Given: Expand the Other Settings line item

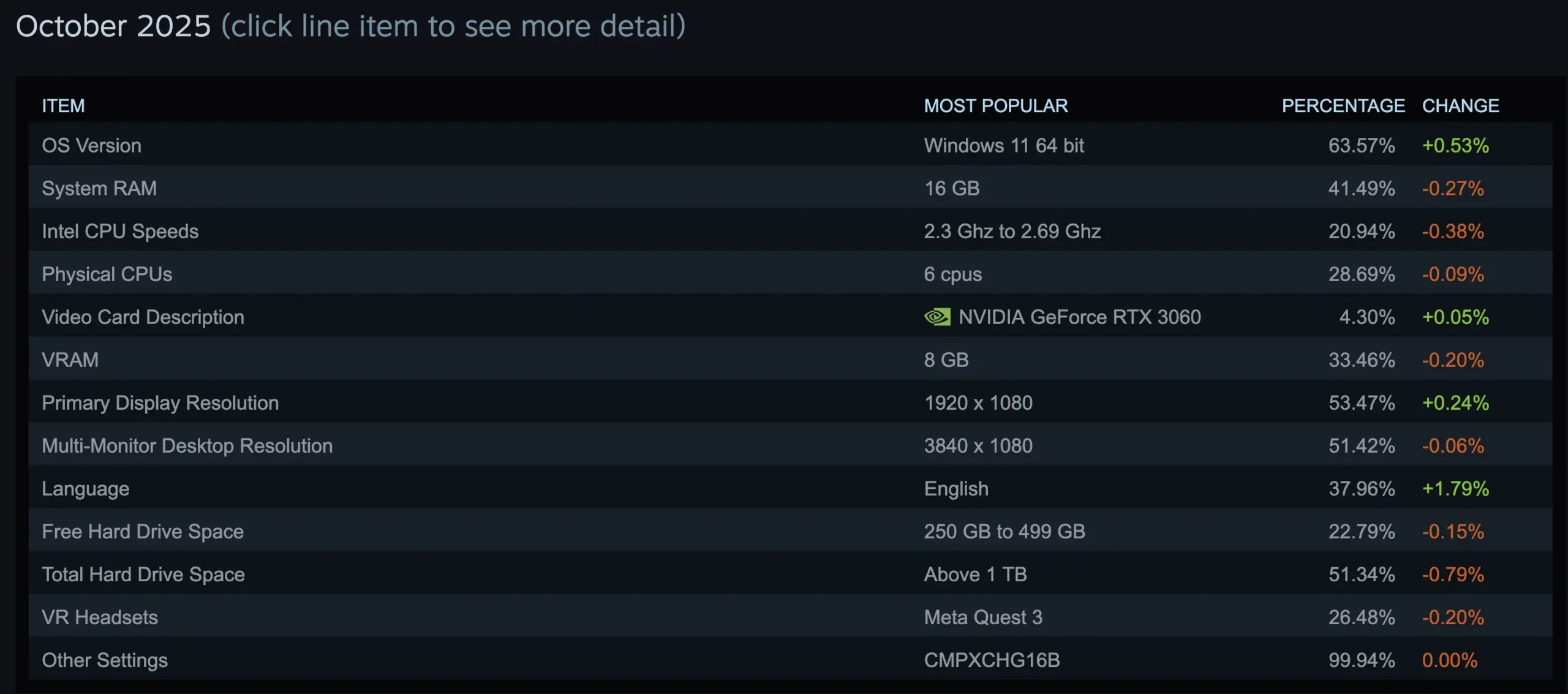Looking at the screenshot, I should [x=104, y=660].
